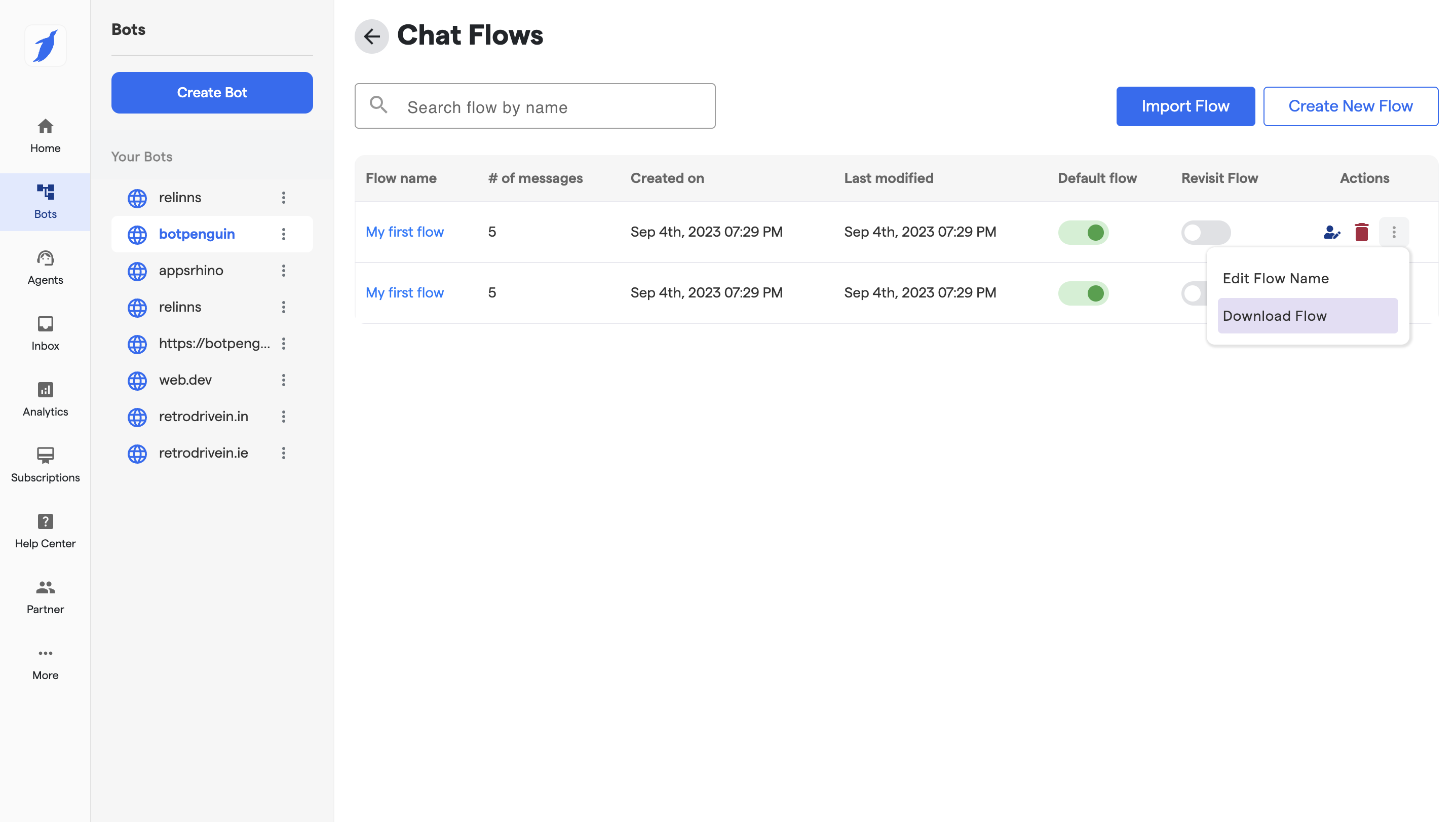This screenshot has height=822, width=1456.
Task: Turn off Default flow toggle in second row
Action: click(1083, 293)
